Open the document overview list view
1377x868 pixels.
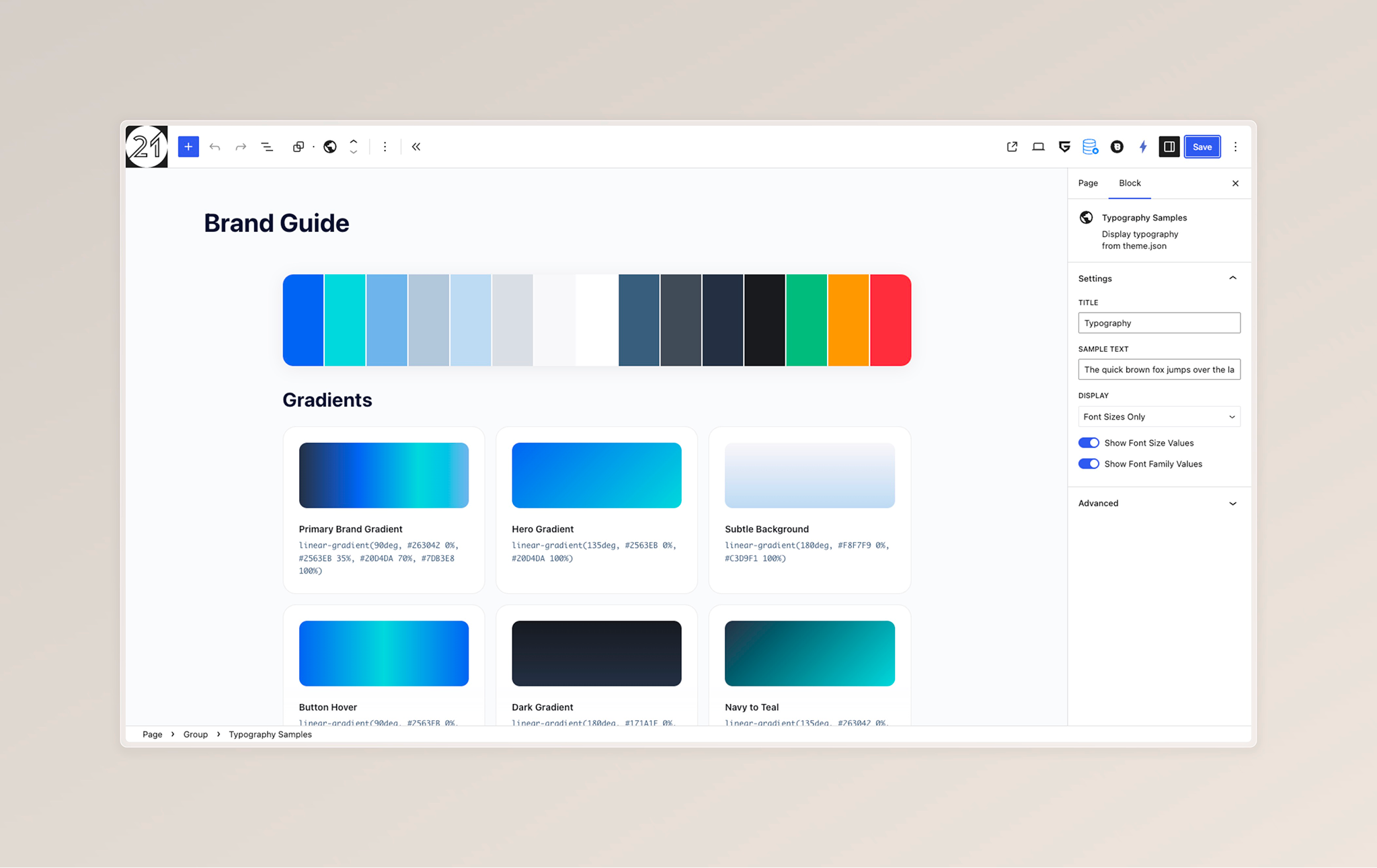click(267, 147)
